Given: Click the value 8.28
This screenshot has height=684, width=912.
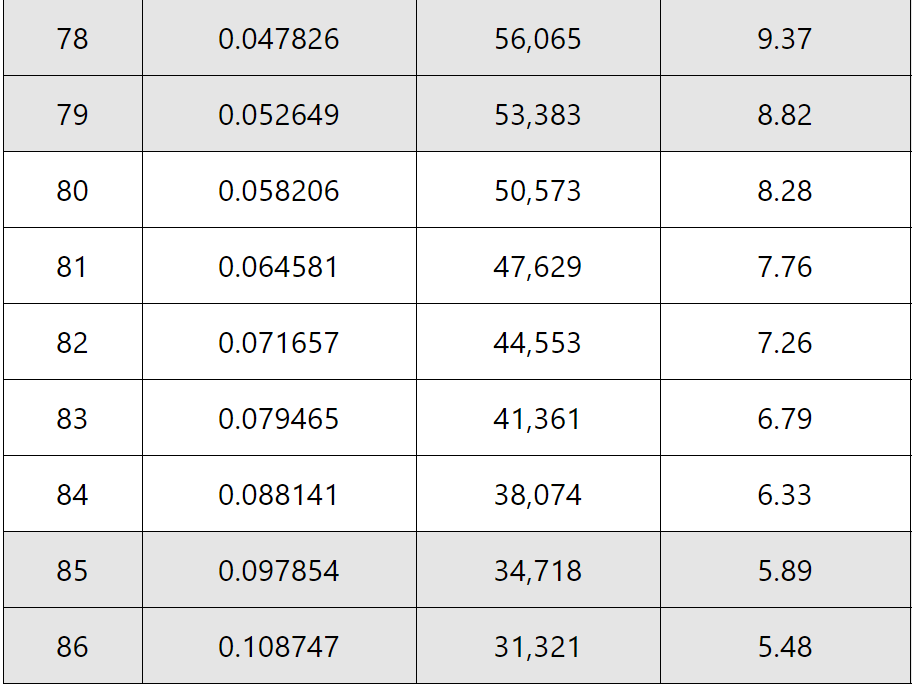Looking at the screenshot, I should pyautogui.click(x=785, y=191).
